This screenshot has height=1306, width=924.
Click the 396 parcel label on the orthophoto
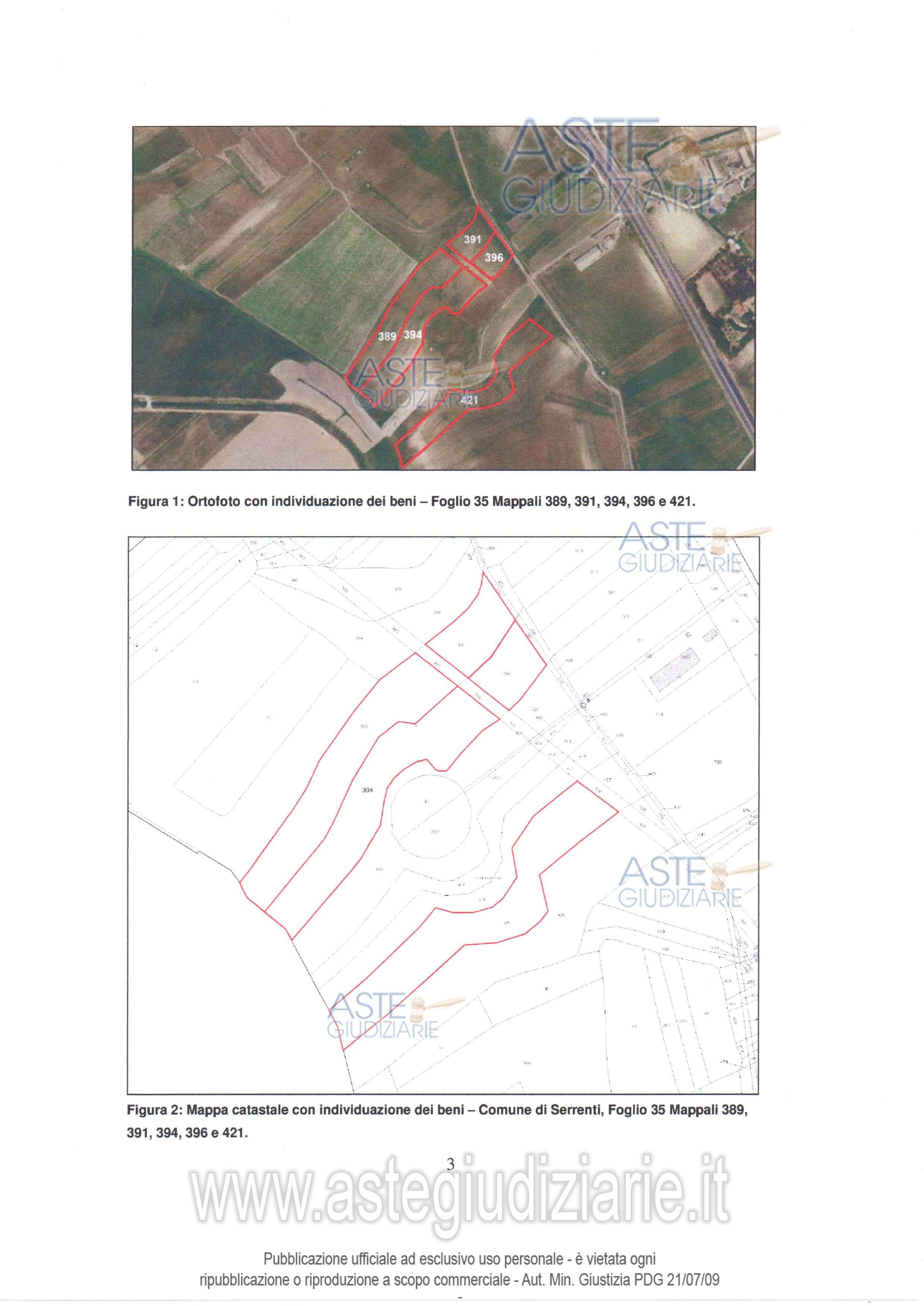(494, 258)
